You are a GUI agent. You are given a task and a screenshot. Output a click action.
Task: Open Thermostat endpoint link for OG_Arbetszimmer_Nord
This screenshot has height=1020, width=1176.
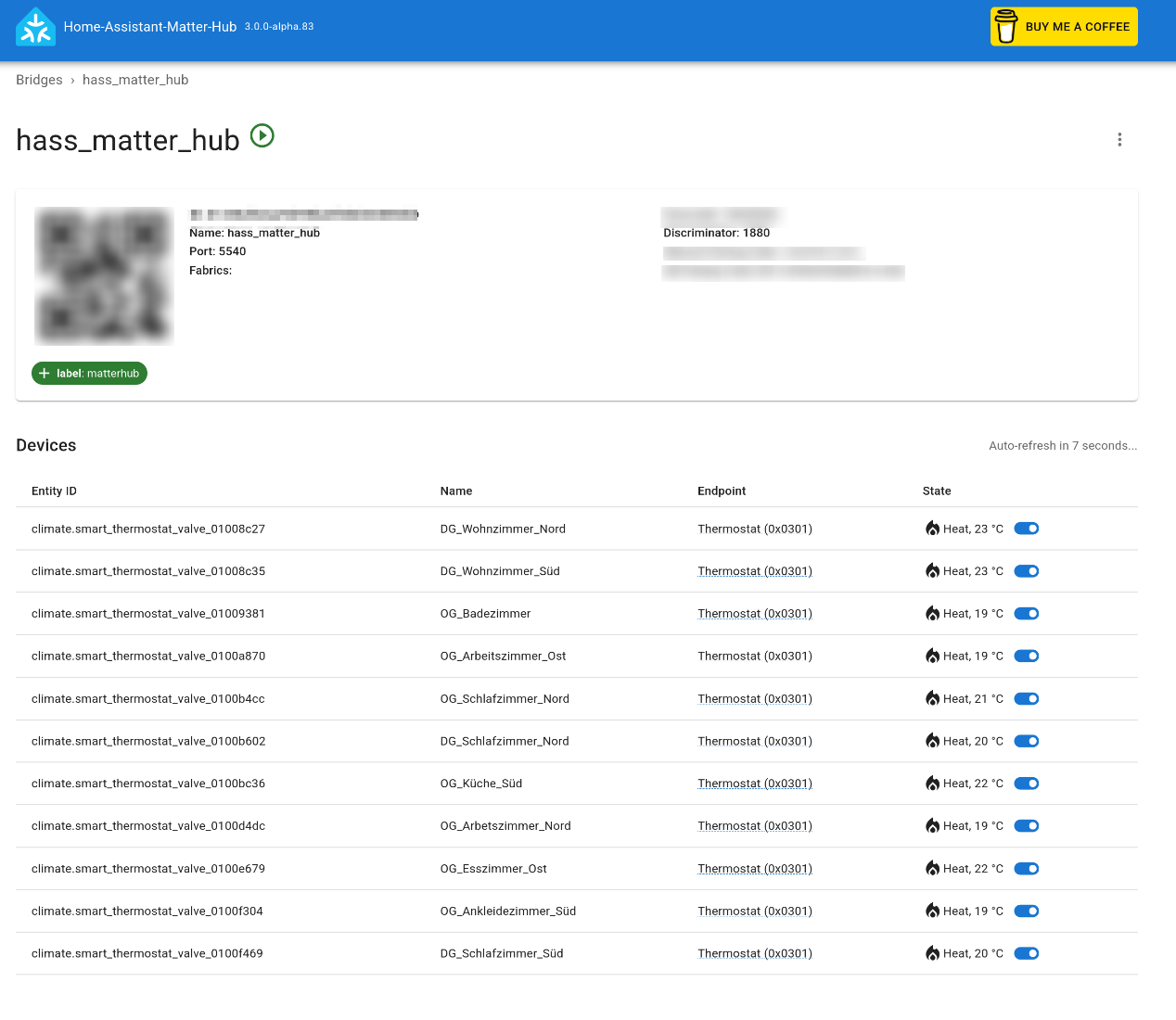point(754,826)
